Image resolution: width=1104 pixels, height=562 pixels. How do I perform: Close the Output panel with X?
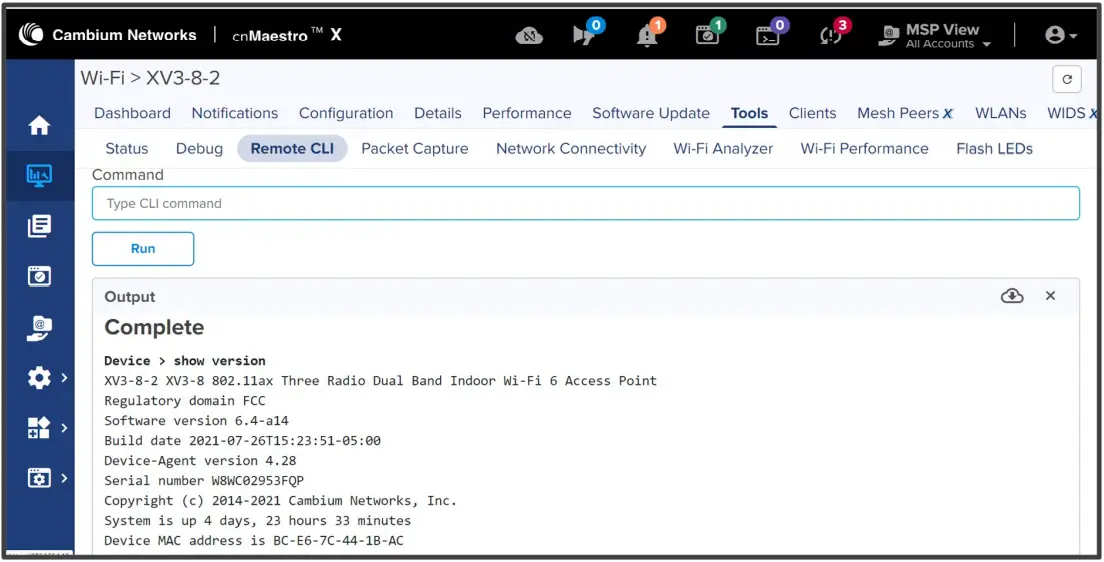1050,296
